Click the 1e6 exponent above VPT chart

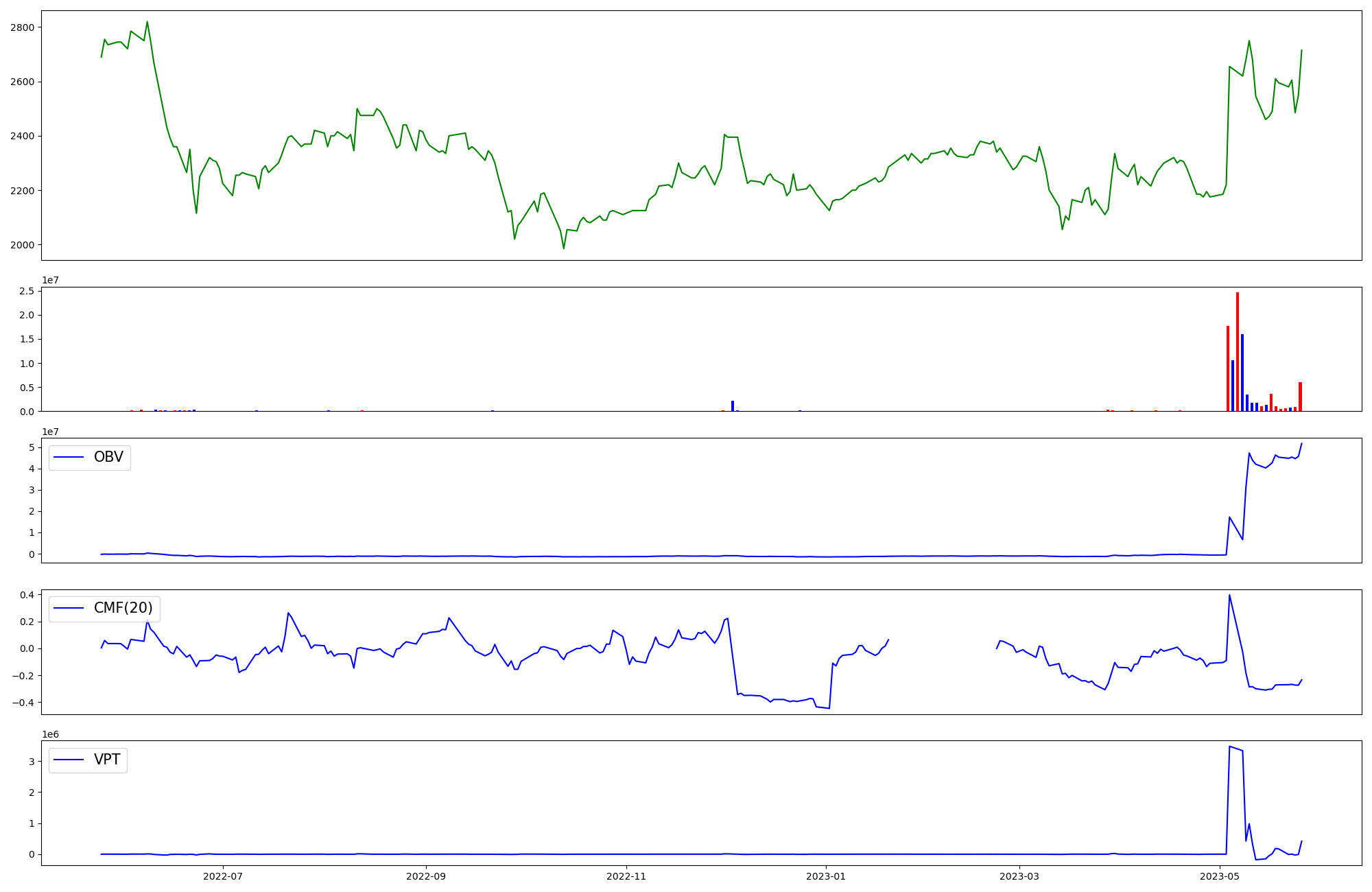coord(50,735)
